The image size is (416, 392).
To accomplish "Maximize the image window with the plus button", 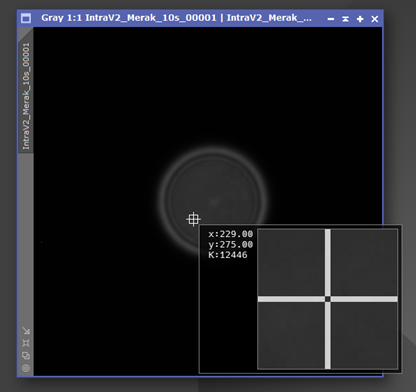I will [x=360, y=19].
